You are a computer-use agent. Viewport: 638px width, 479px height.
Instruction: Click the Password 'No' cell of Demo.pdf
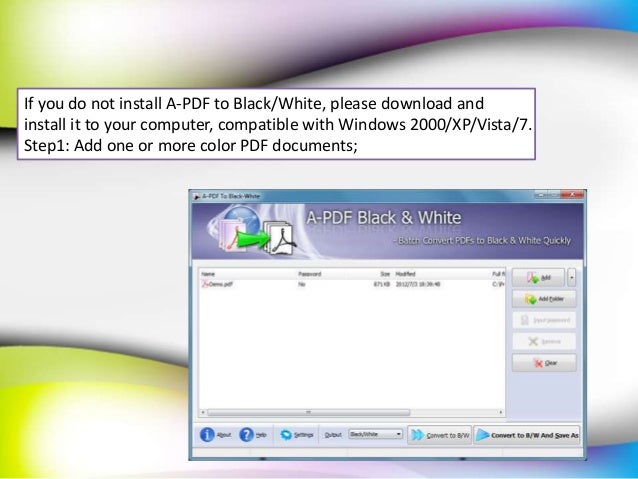302,284
